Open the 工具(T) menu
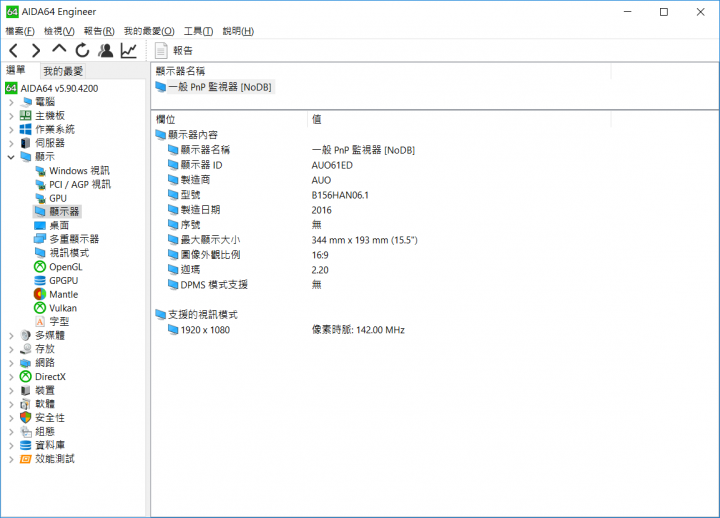Image resolution: width=720 pixels, height=518 pixels. click(198, 31)
